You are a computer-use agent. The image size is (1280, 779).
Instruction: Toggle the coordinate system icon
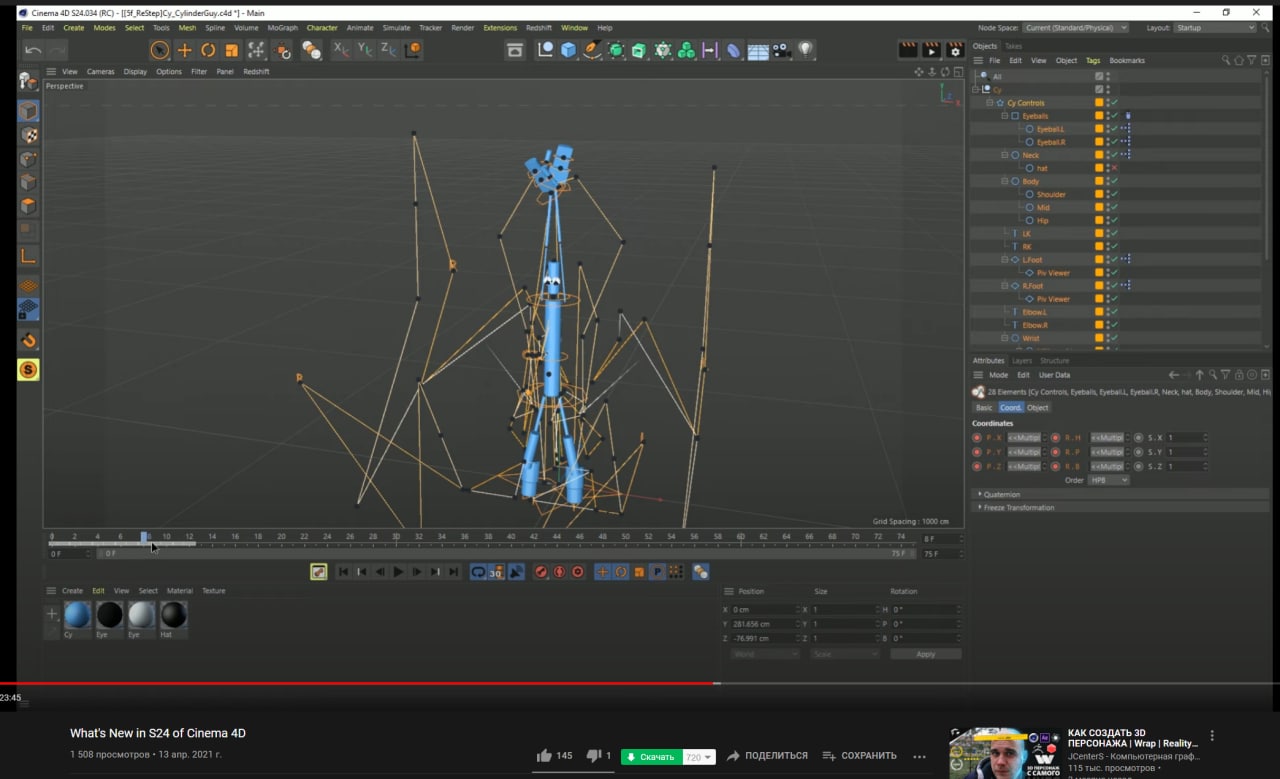[412, 49]
